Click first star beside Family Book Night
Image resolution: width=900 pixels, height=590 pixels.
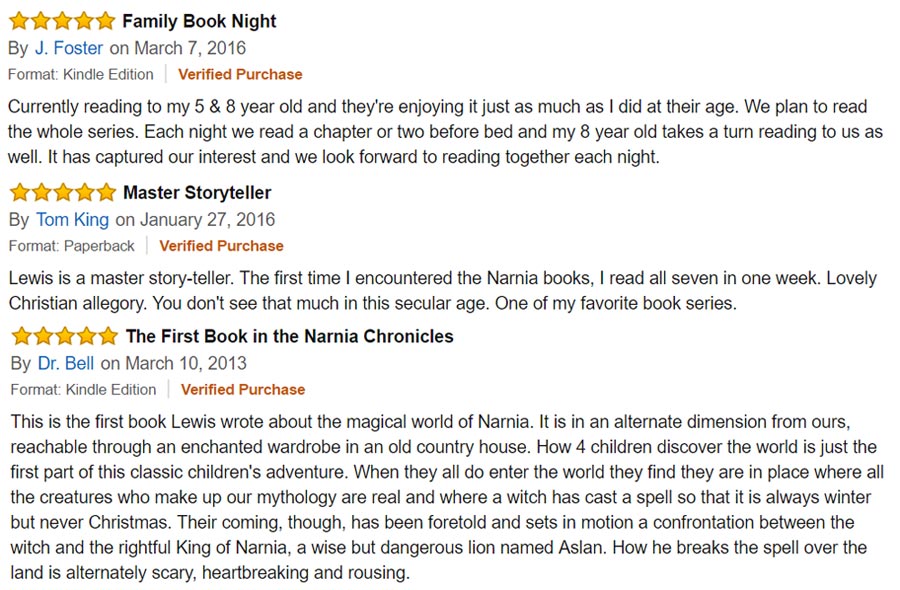click(19, 21)
